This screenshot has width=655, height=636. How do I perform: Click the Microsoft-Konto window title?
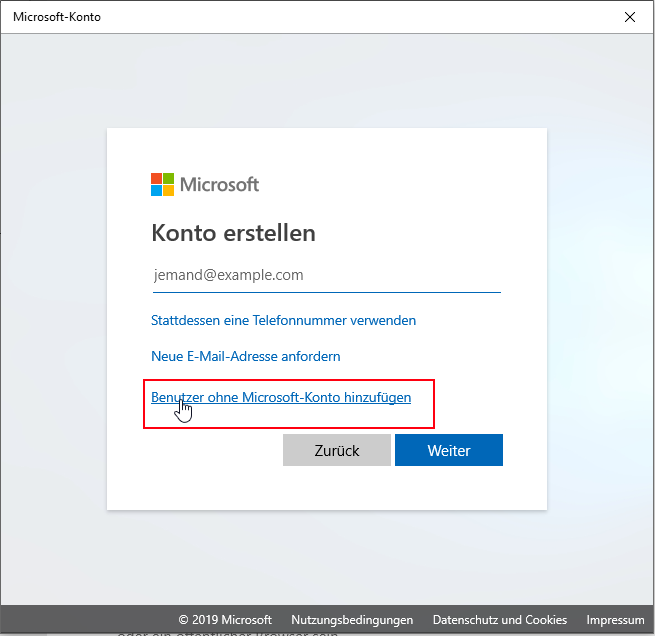click(x=57, y=17)
